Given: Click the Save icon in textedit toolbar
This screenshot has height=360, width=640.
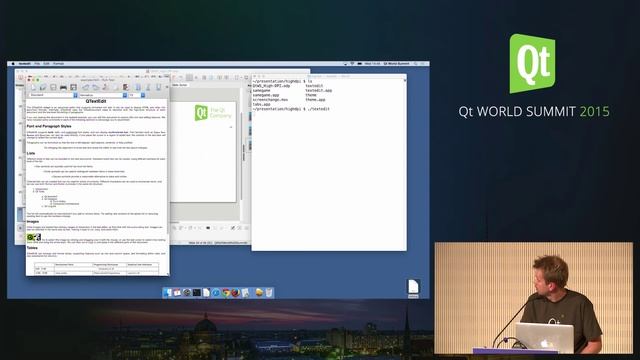Looking at the screenshot, I should point(53,87).
